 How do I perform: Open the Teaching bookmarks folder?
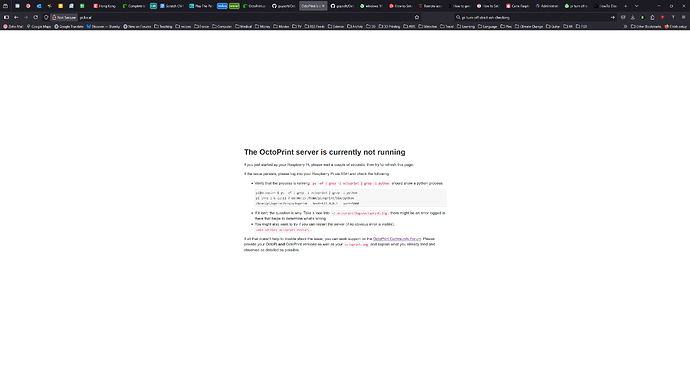(163, 26)
